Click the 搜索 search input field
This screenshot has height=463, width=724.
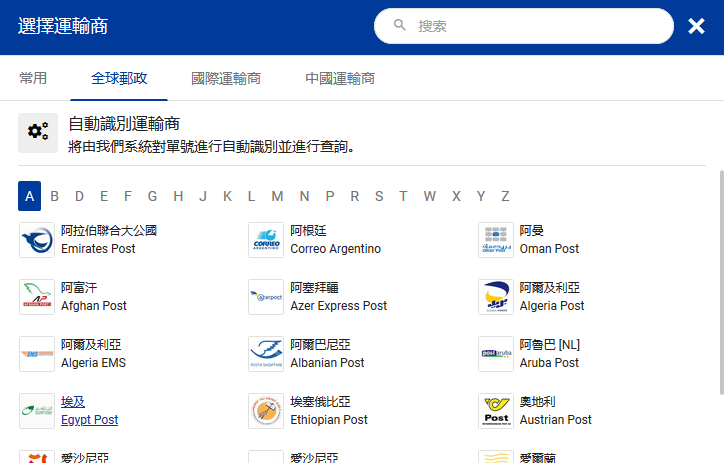pyautogui.click(x=524, y=26)
